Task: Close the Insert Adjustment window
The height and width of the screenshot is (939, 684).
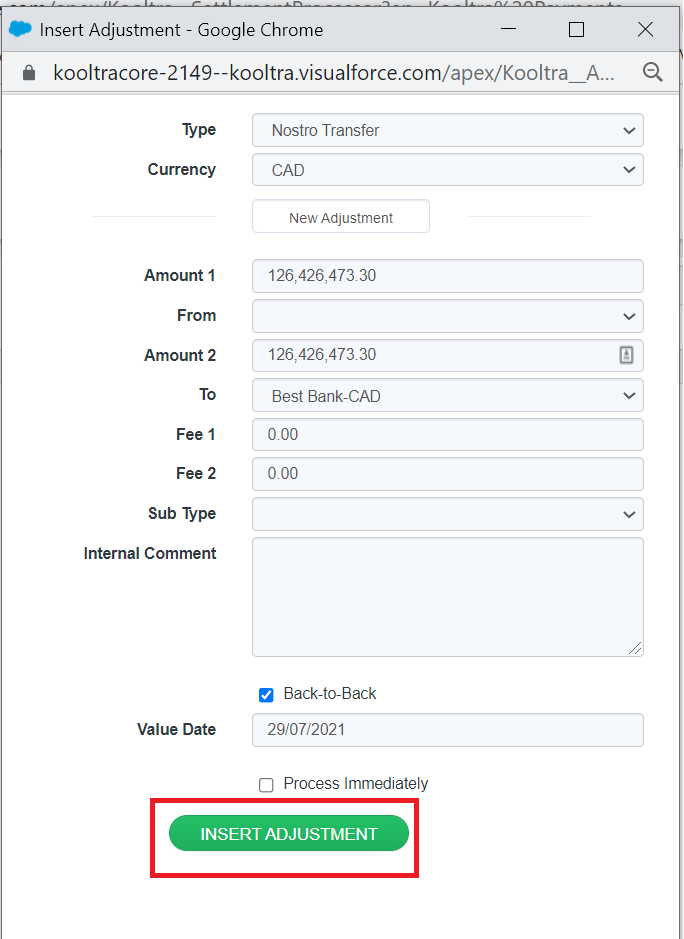Action: [645, 30]
